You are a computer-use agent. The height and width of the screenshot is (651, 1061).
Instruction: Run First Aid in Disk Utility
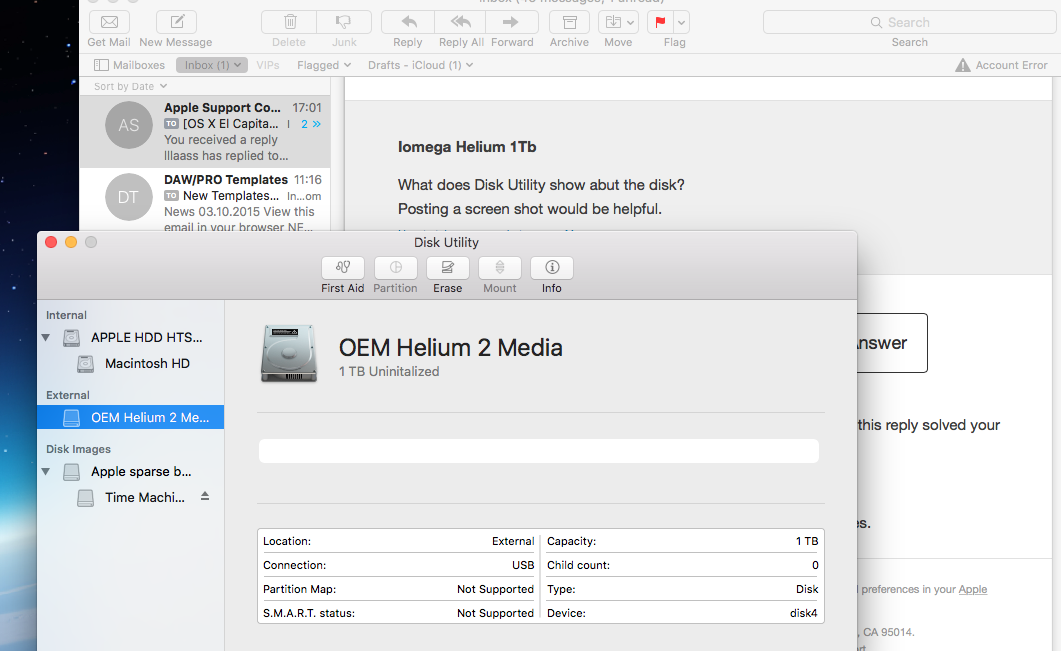343,268
